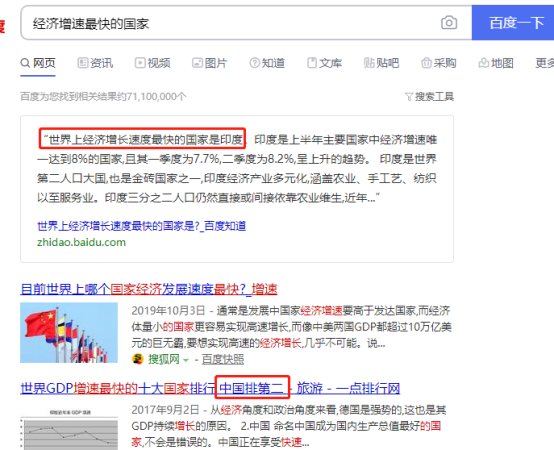Click the camera image search icon
554x450 pixels.
(449, 23)
